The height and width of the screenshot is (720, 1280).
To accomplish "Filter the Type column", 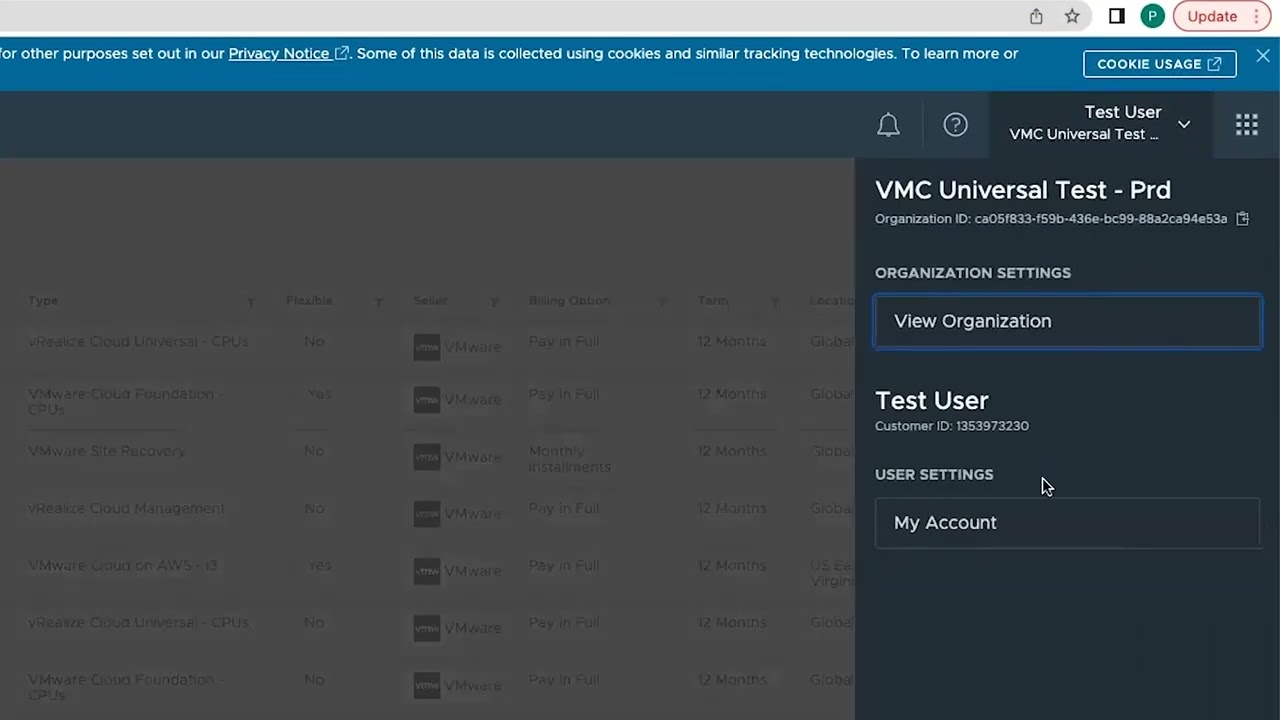I will click(x=251, y=302).
